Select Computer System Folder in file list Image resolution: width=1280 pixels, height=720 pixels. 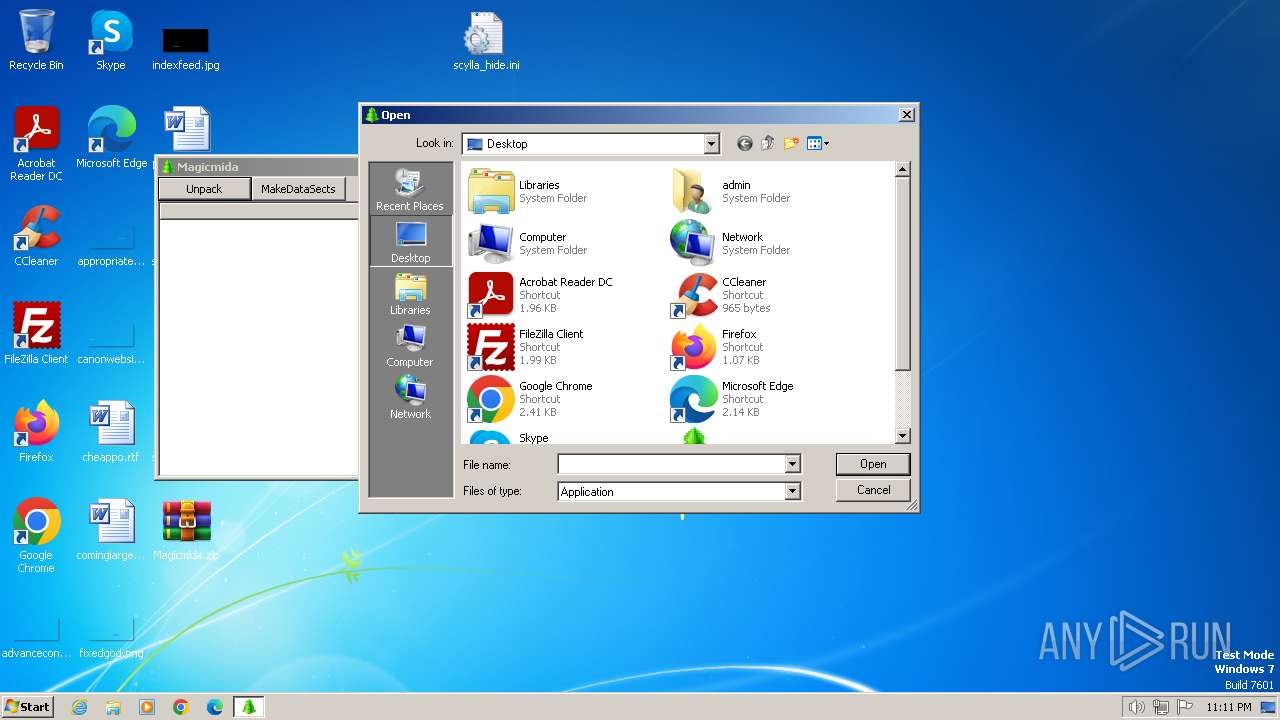point(528,243)
